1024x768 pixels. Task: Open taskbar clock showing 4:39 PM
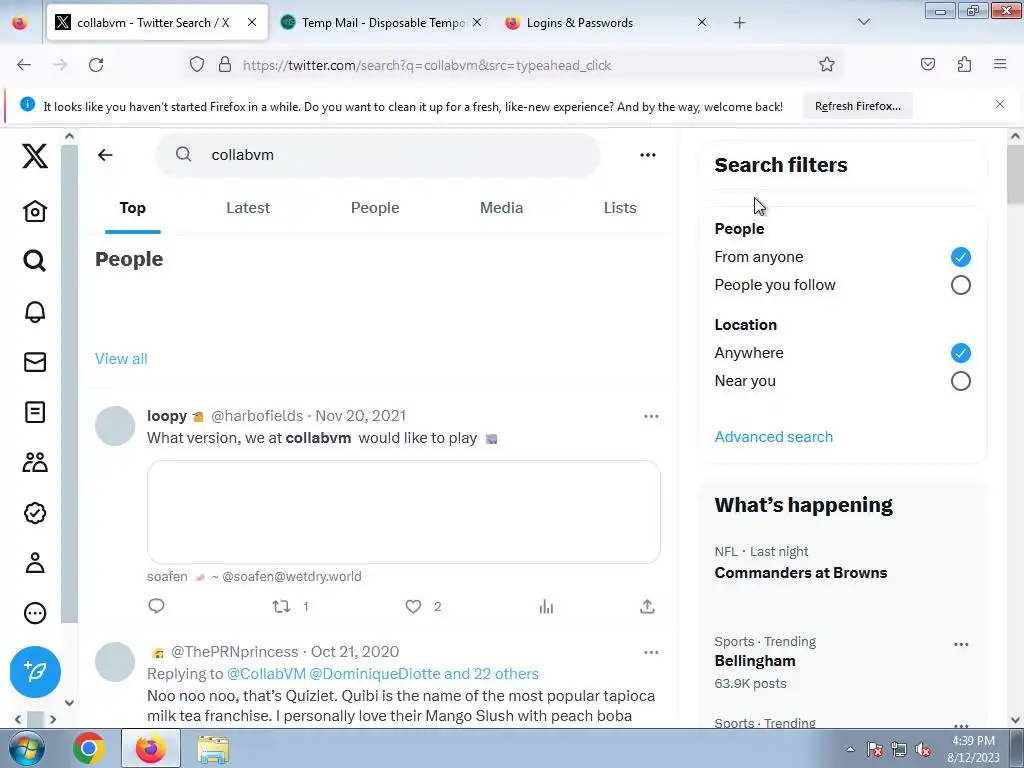click(x=973, y=748)
